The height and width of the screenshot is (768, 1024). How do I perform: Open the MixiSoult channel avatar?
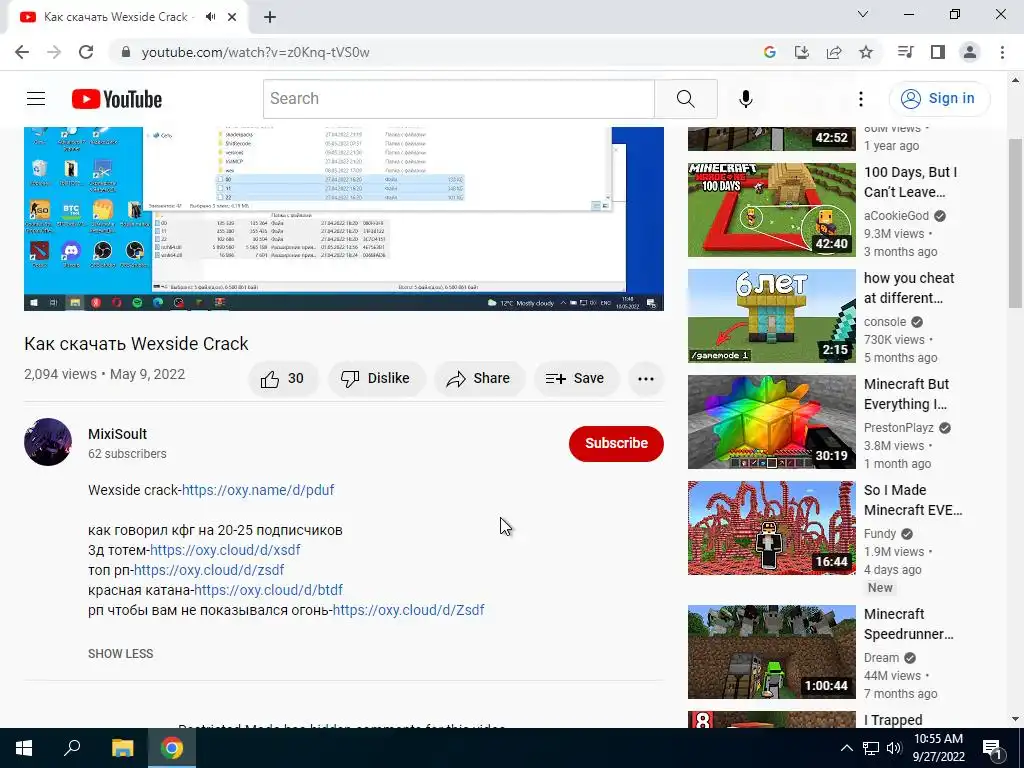click(x=48, y=442)
